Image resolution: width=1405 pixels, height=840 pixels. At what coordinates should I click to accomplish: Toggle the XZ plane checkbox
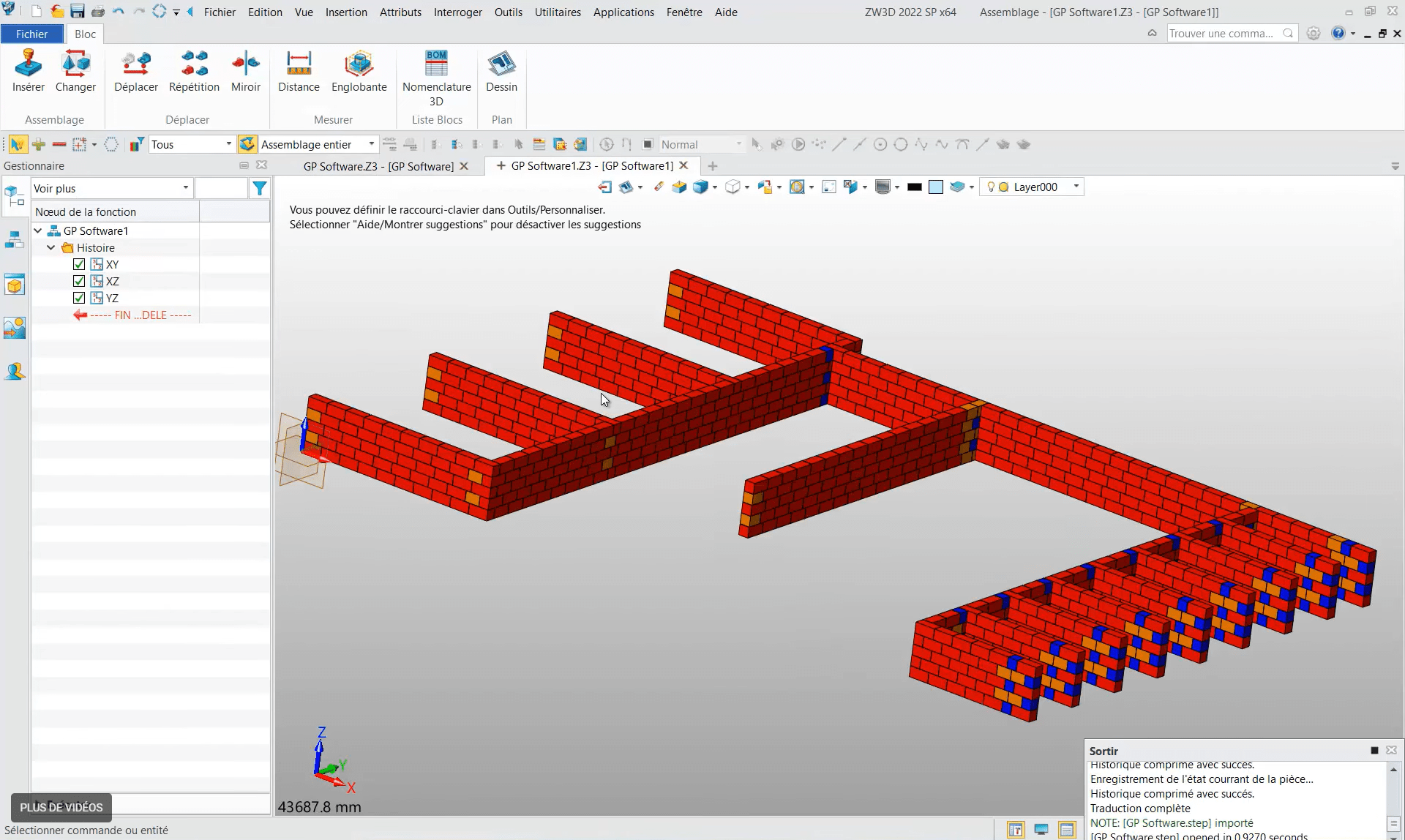coord(79,282)
